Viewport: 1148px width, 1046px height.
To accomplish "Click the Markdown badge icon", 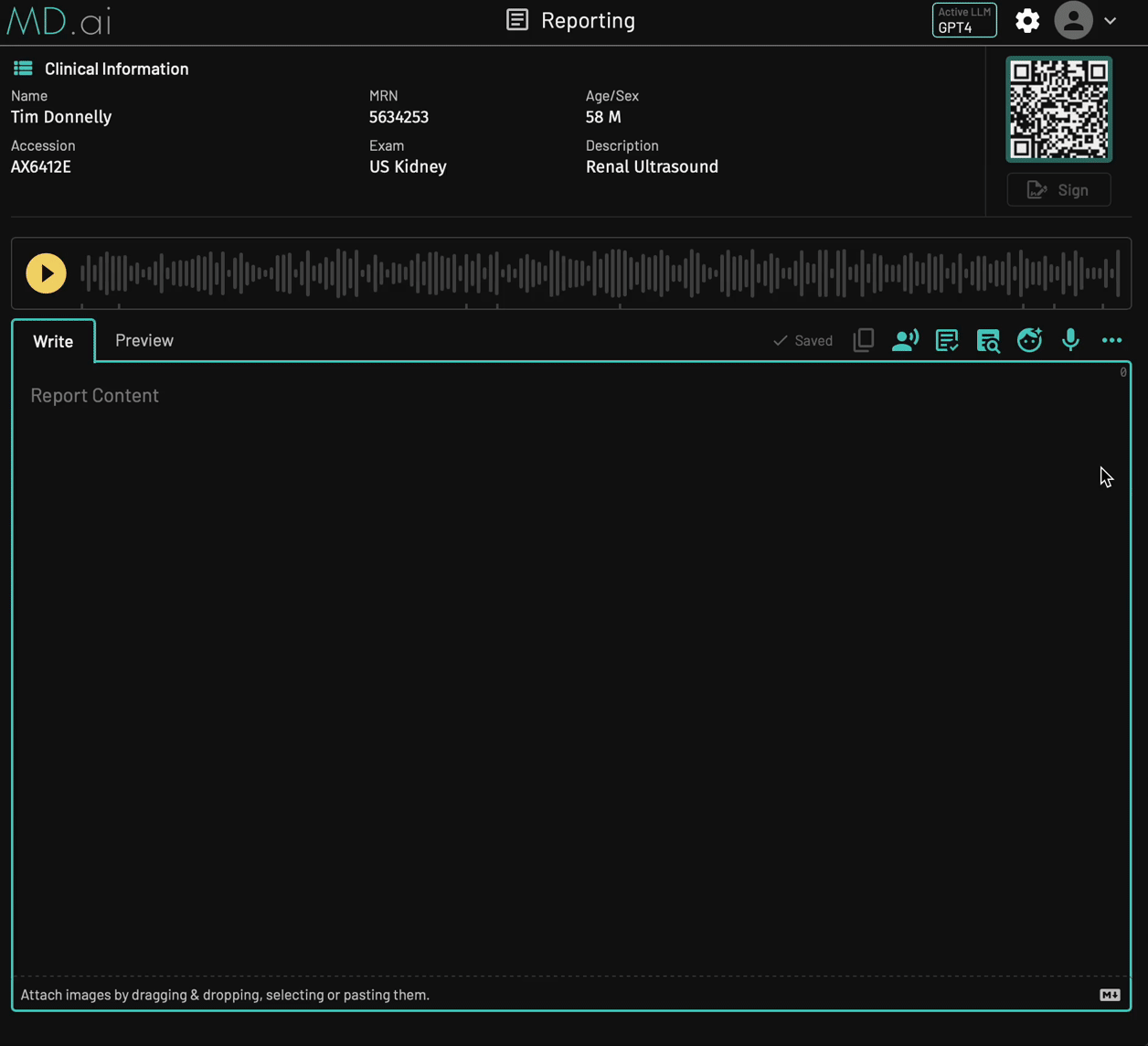I will point(1110,995).
